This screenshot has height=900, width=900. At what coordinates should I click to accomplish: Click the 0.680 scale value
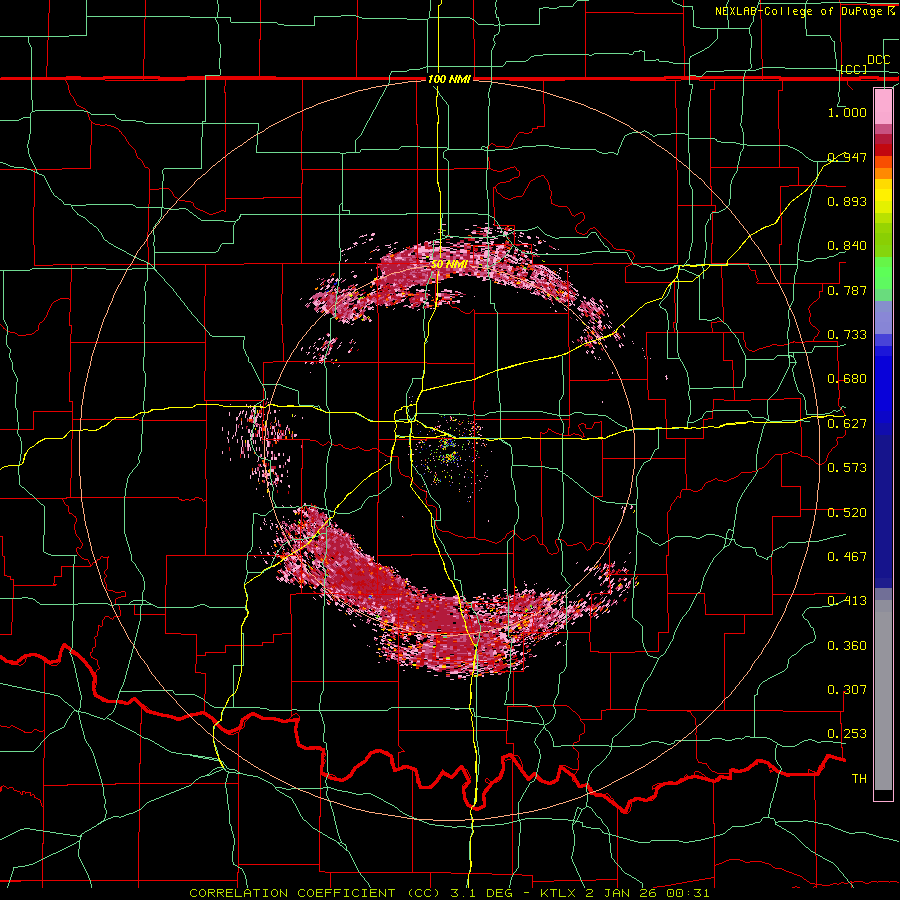847,379
